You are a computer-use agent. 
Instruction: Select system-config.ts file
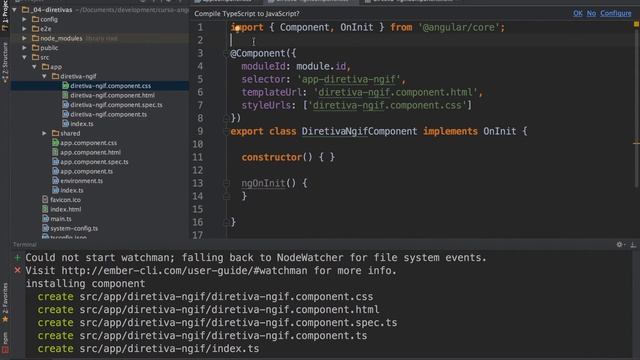[74, 228]
